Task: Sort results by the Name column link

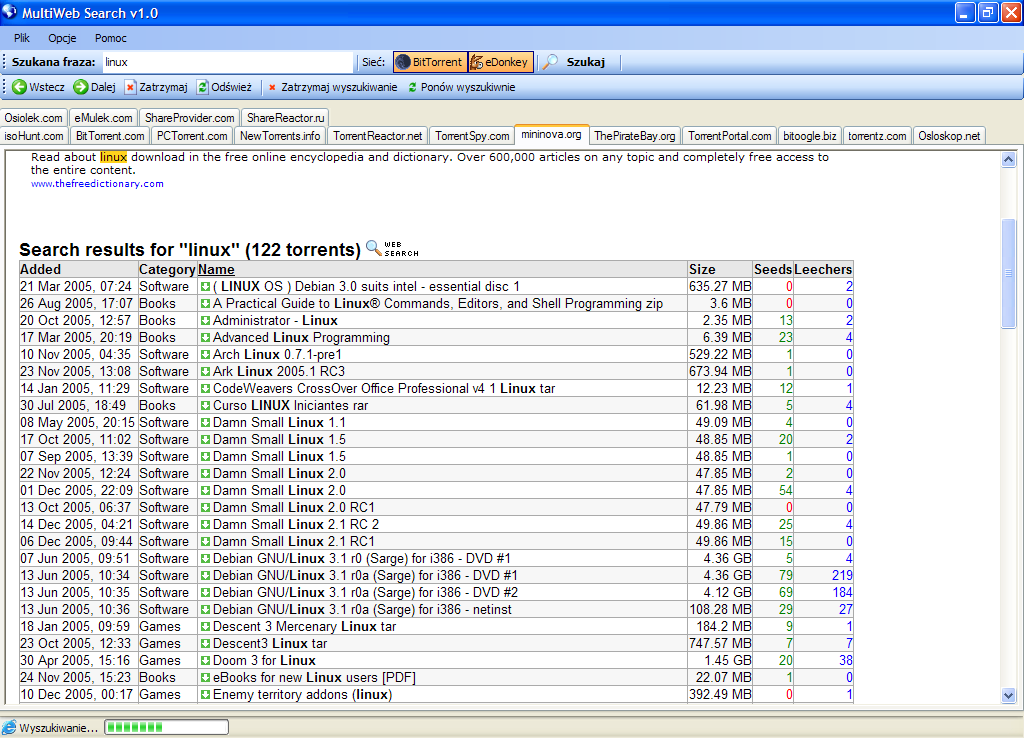Action: click(216, 269)
